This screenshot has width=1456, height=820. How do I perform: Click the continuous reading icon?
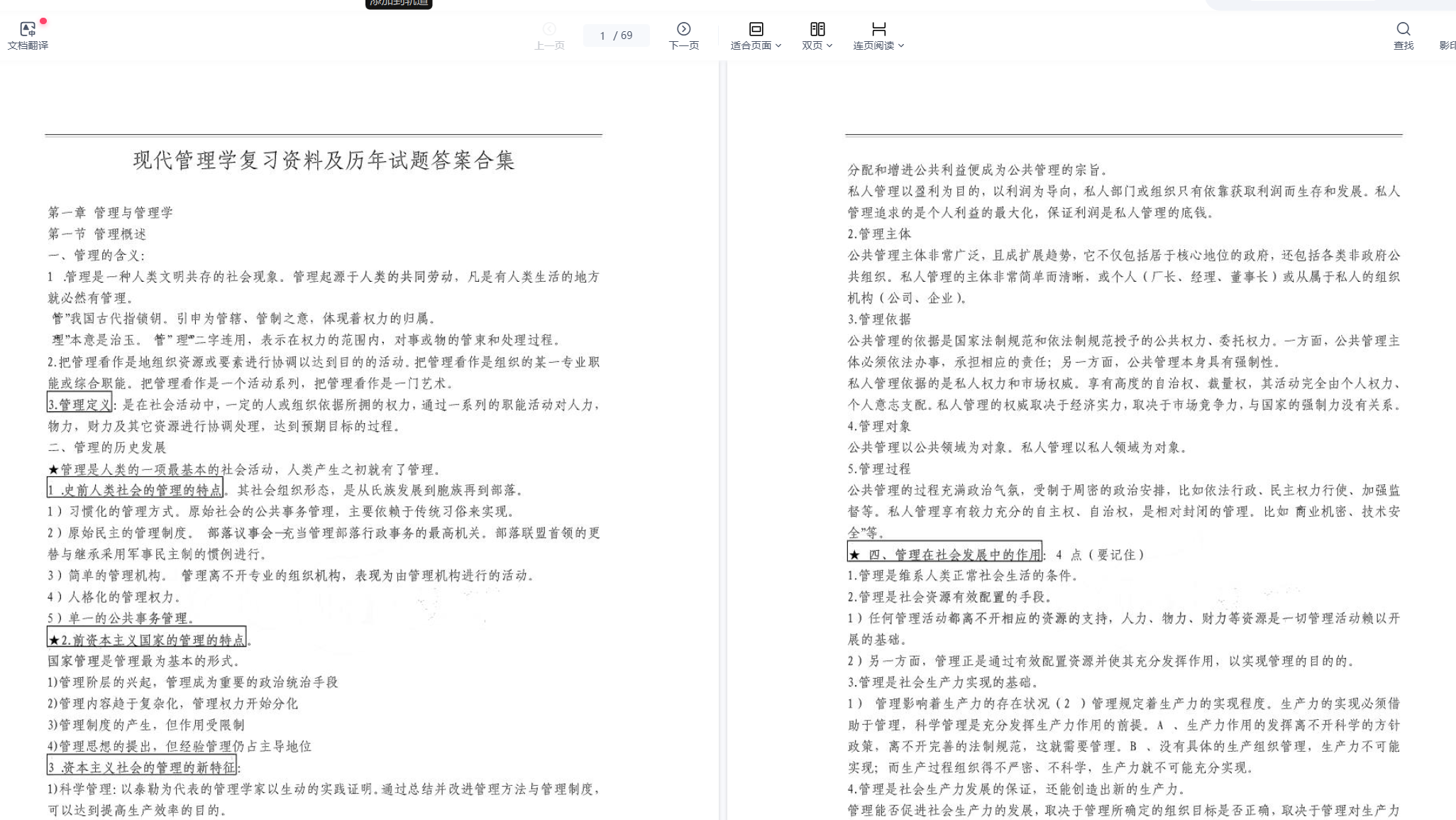click(x=878, y=29)
